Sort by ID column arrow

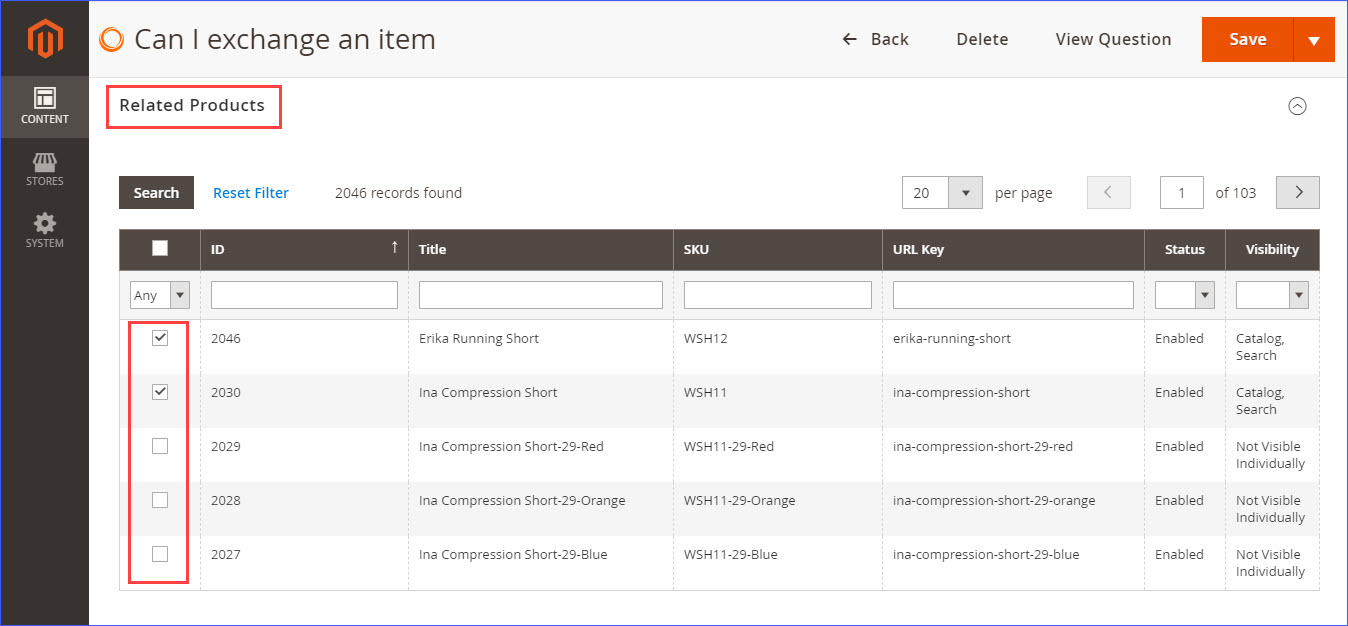[x=394, y=248]
